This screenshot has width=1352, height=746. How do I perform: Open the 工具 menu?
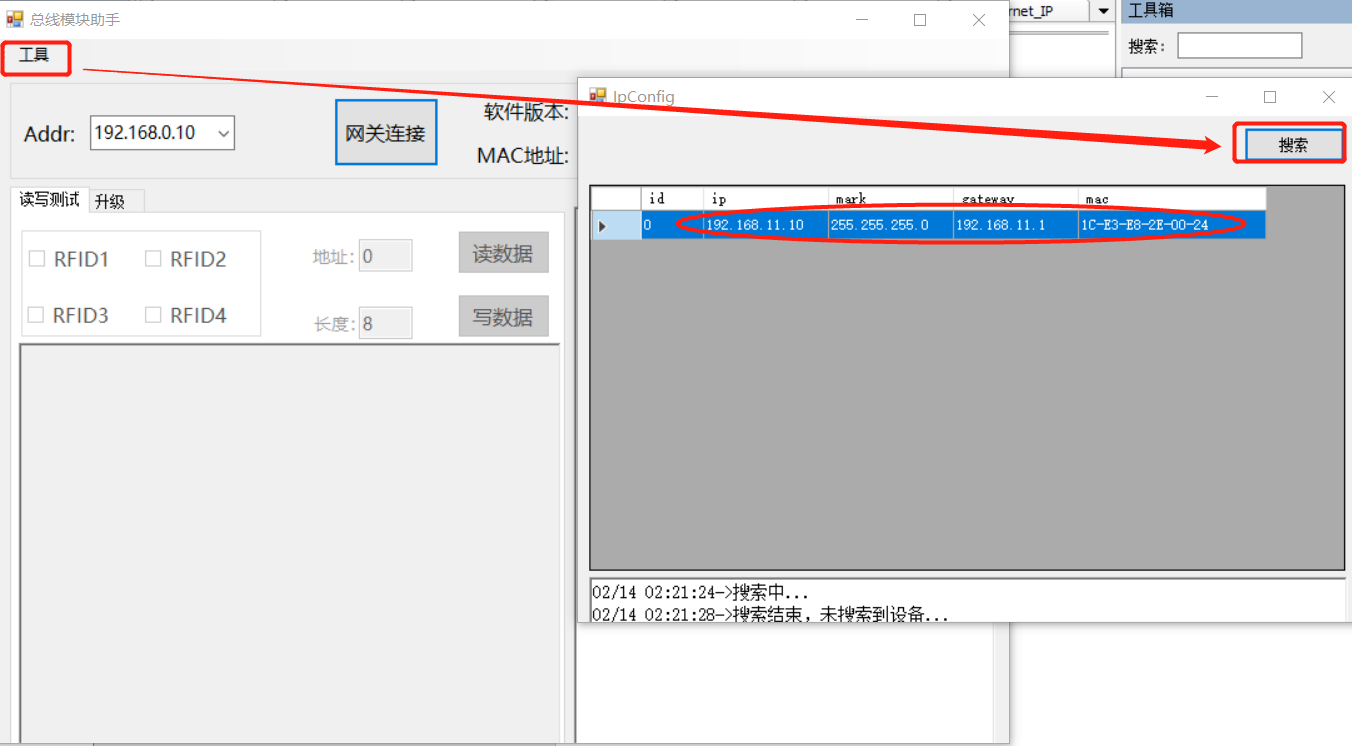point(34,58)
